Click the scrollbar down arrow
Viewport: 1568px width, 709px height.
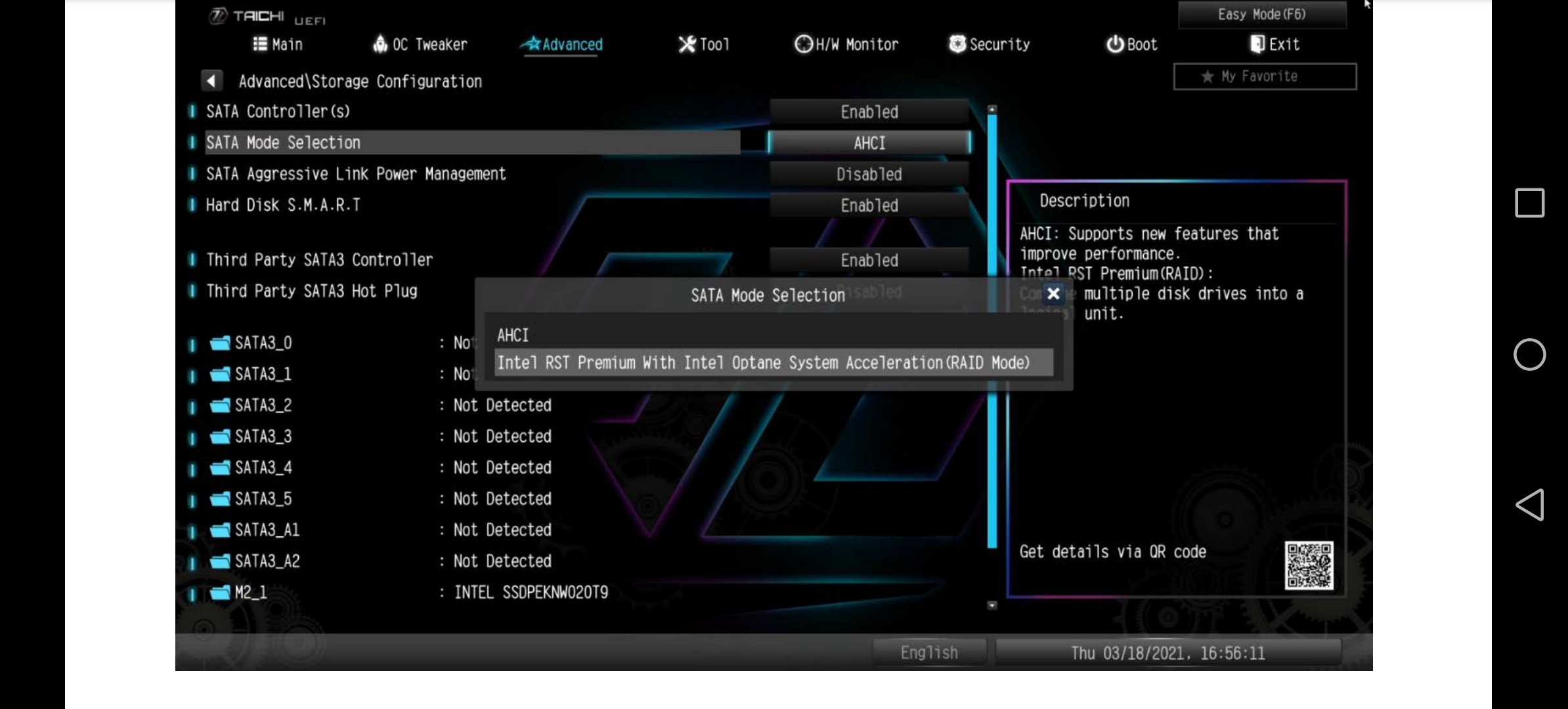coord(992,605)
